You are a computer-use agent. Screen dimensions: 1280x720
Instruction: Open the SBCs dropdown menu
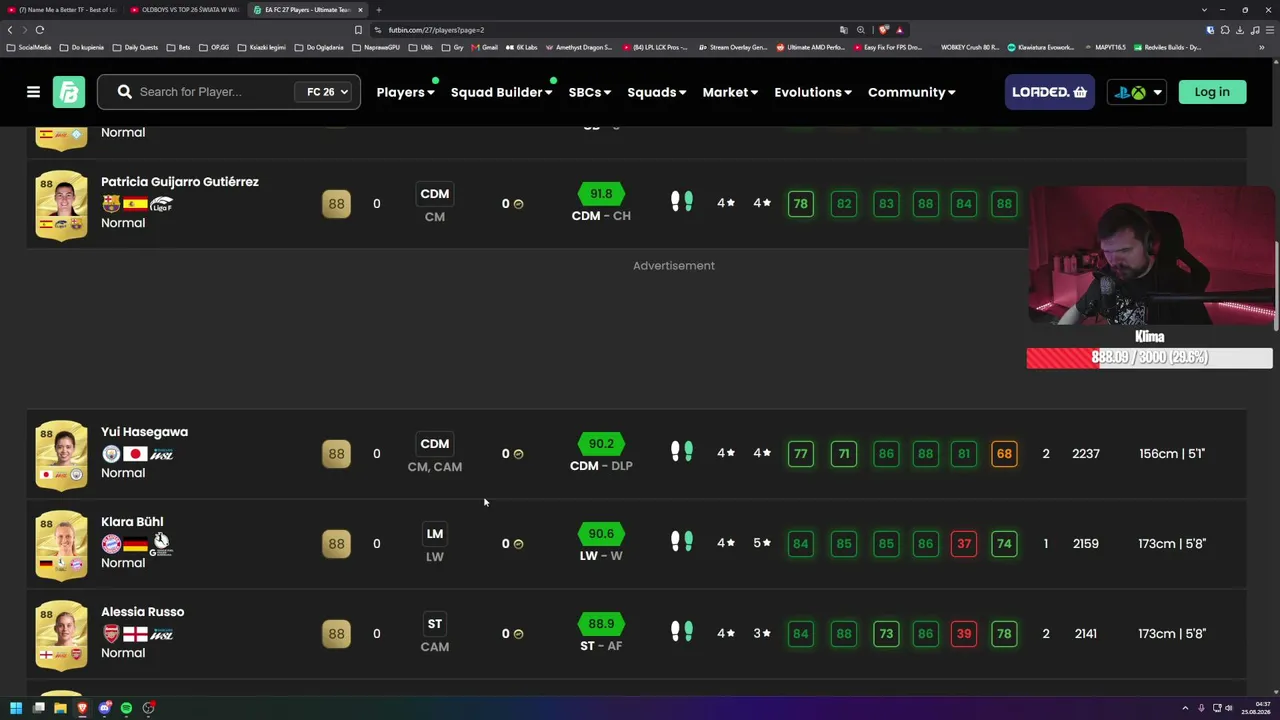[589, 92]
